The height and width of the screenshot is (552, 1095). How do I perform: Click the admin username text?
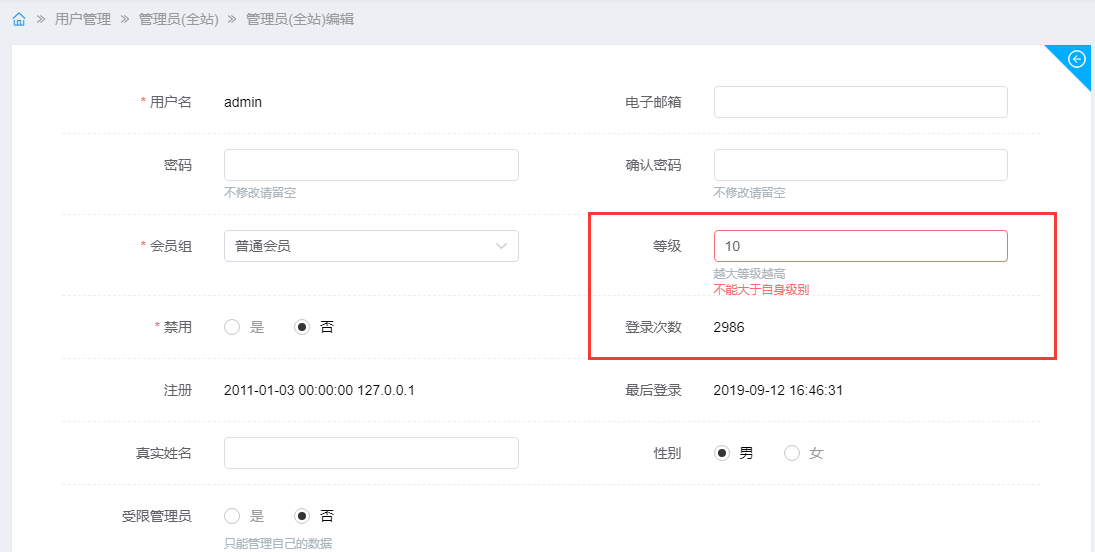tap(243, 102)
